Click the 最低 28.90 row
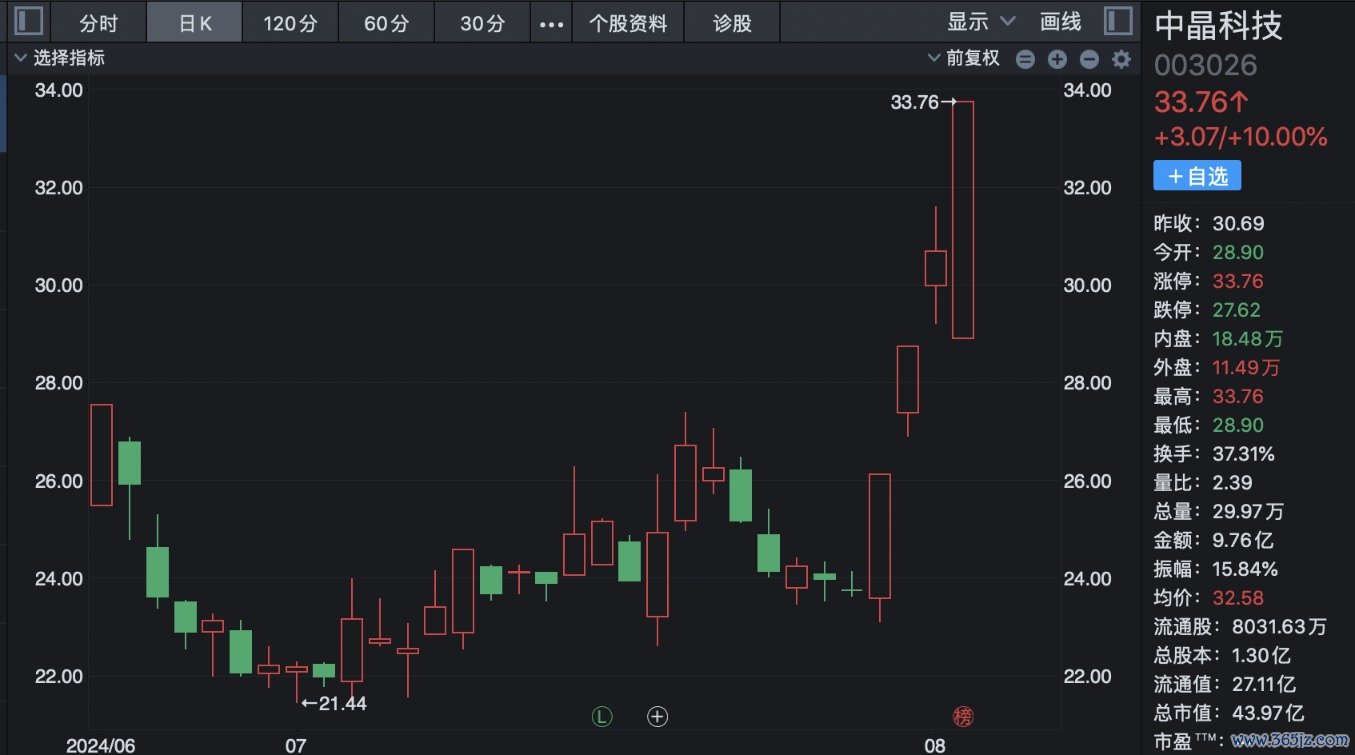1355x755 pixels. 1207,426
